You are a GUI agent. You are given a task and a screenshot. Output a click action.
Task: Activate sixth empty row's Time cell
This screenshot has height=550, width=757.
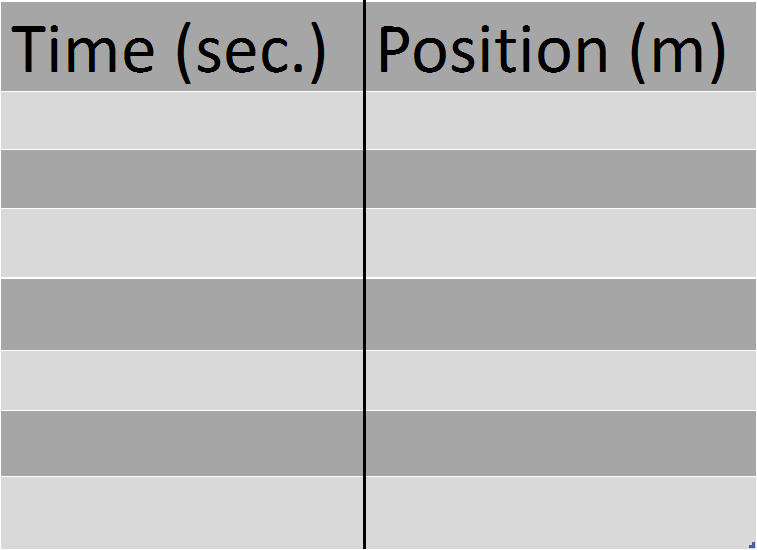pos(181,443)
